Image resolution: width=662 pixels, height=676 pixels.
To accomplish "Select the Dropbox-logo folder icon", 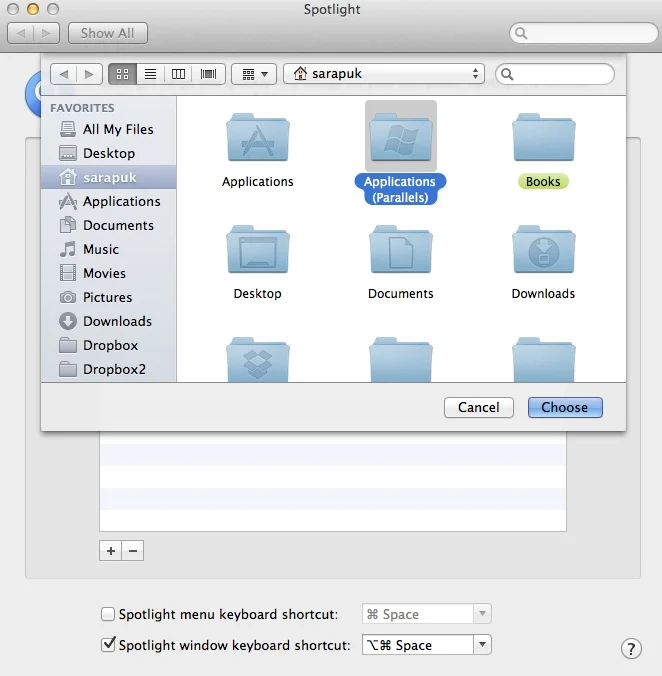I will tap(258, 360).
